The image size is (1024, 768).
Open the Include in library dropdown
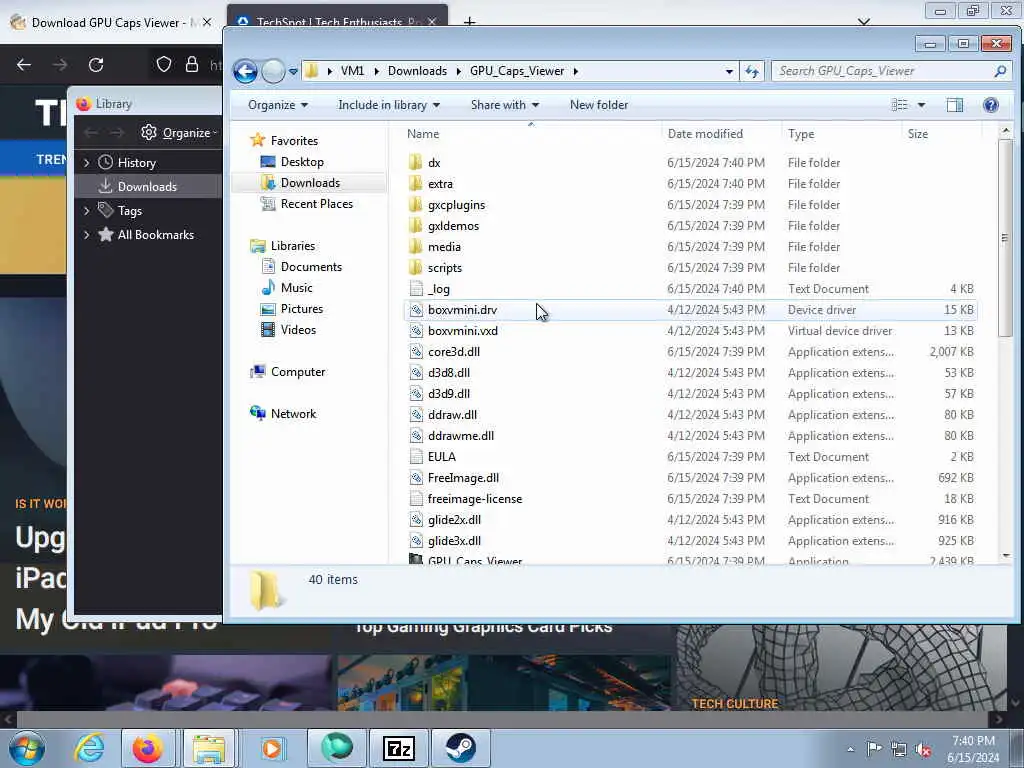389,105
